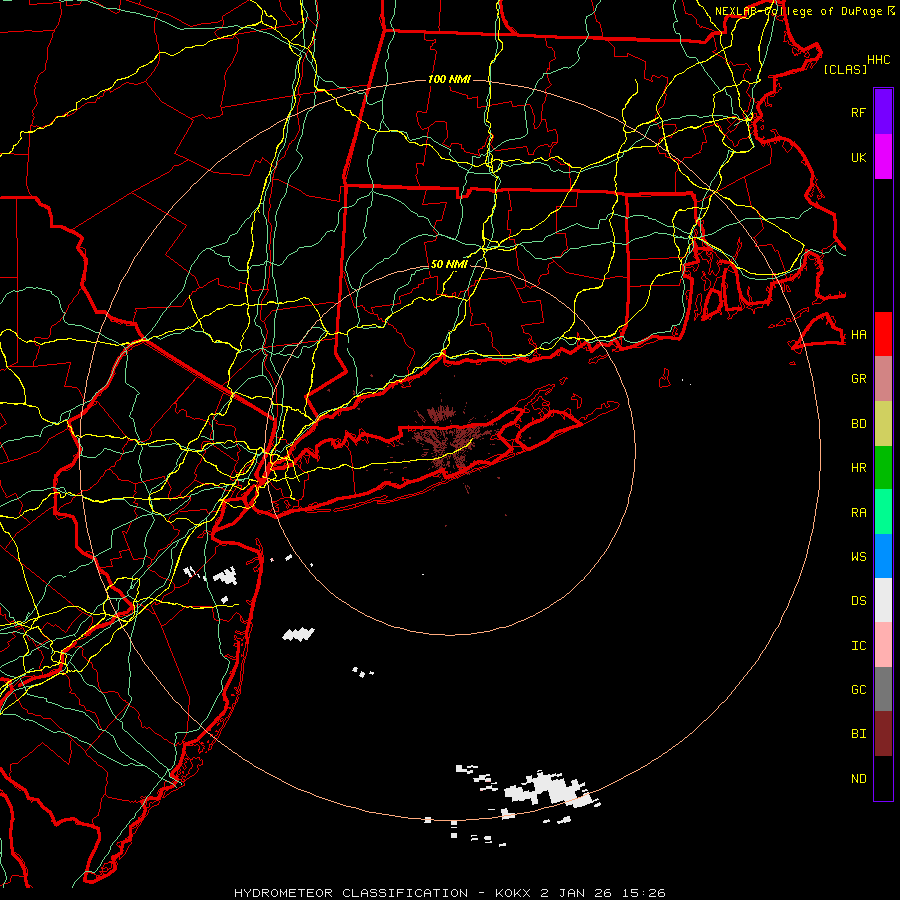Click the black ND legend color swatch

[883, 778]
